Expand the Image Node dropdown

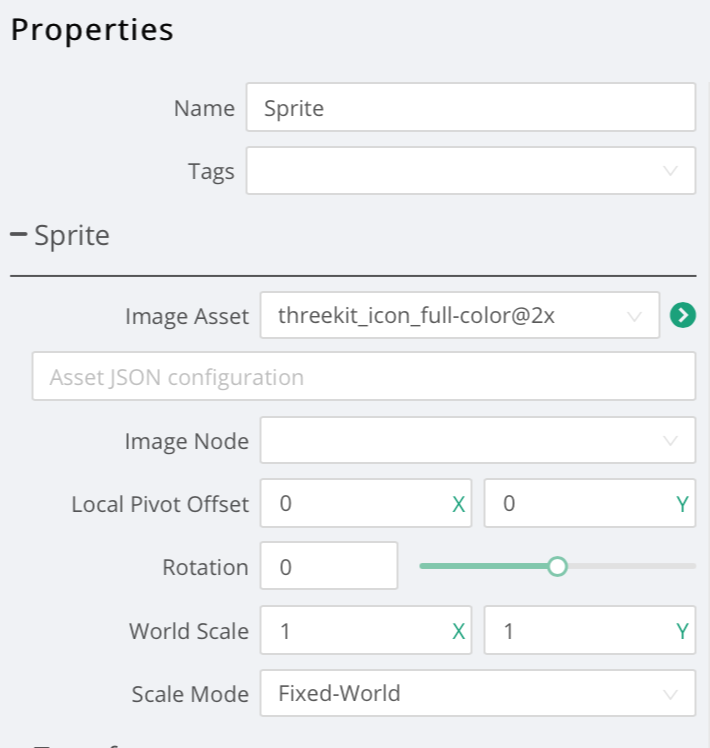(x=477, y=441)
